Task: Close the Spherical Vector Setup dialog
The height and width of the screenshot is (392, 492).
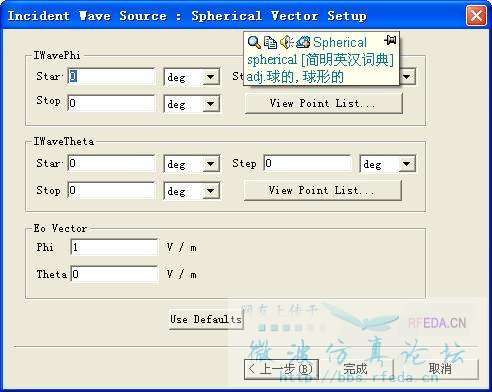Action: (476, 15)
